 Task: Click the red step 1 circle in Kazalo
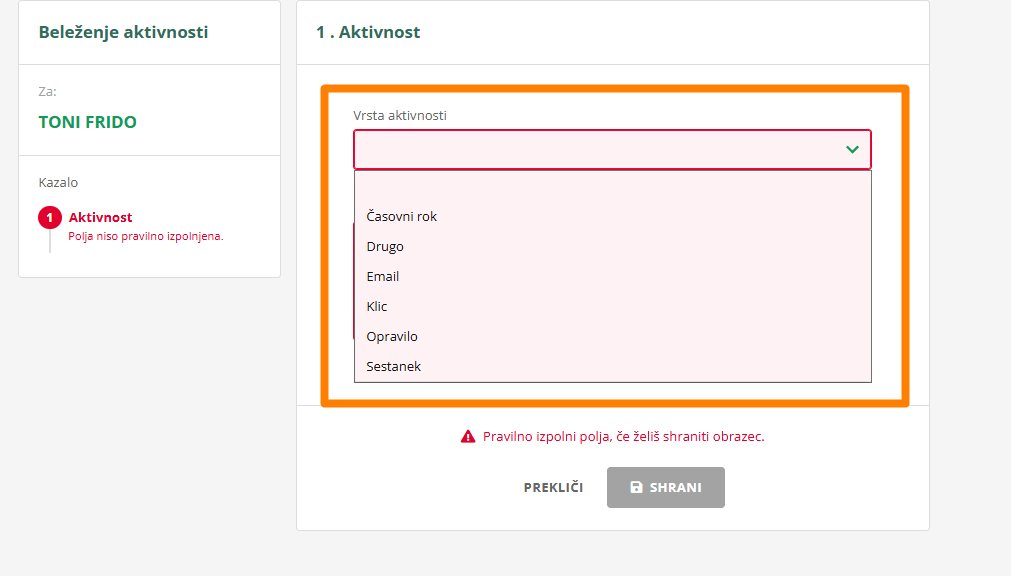pyautogui.click(x=49, y=218)
